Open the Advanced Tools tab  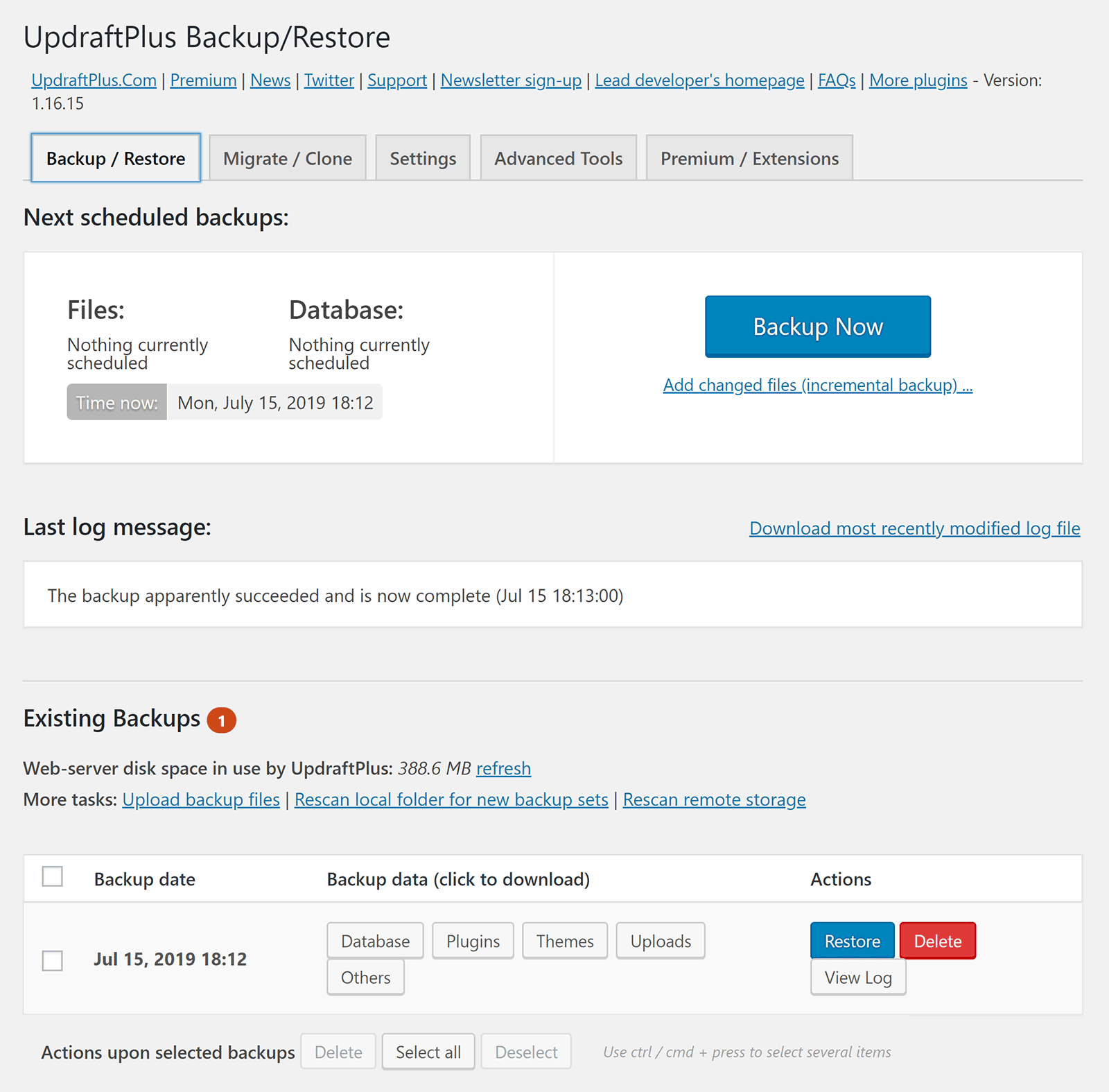click(x=558, y=158)
